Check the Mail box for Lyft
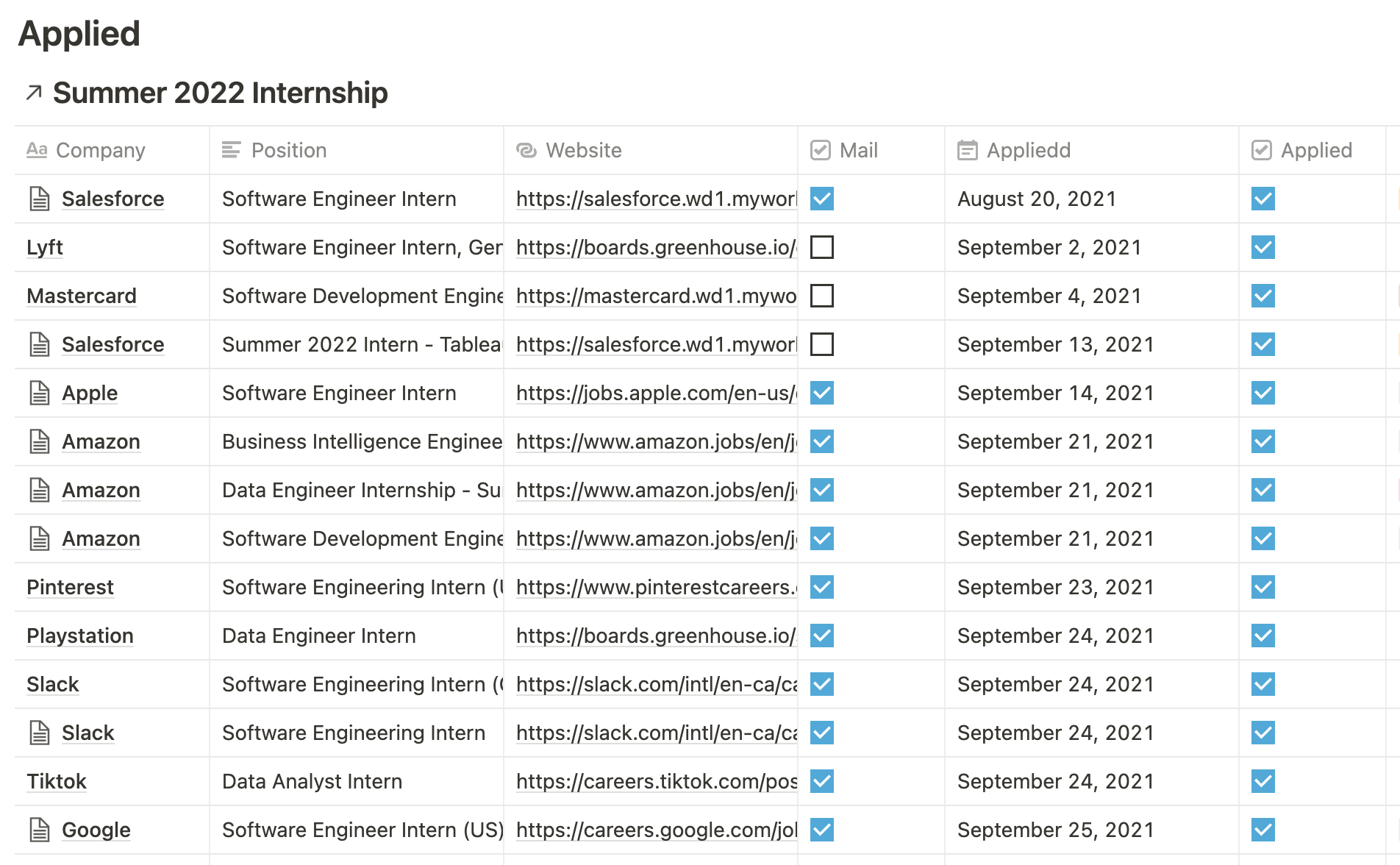The image size is (1400, 865). pyautogui.click(x=822, y=247)
